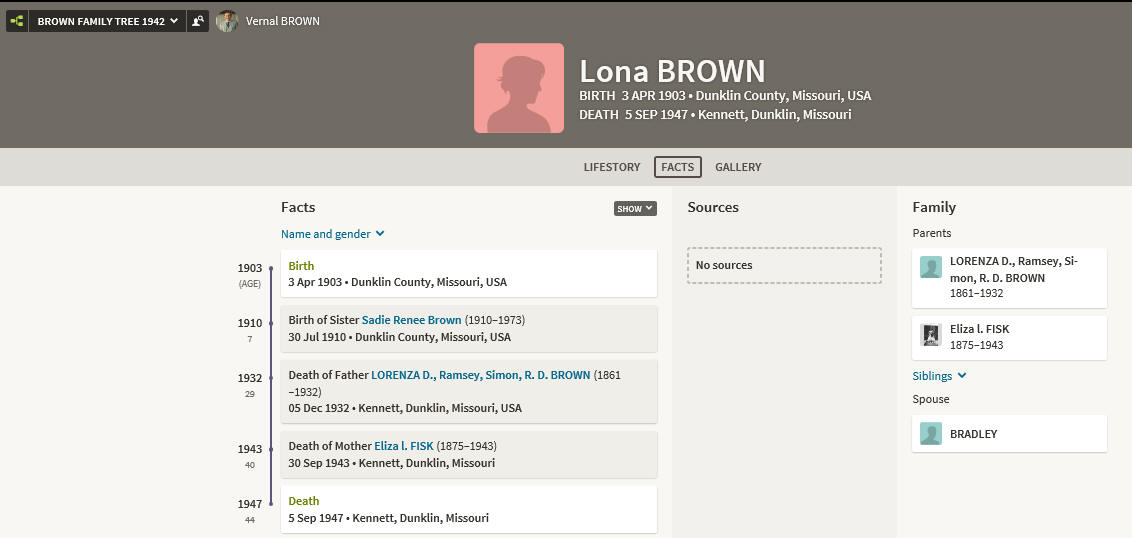Click Eliza l. FISK photo in Parents
1132x538 pixels.
931,335
